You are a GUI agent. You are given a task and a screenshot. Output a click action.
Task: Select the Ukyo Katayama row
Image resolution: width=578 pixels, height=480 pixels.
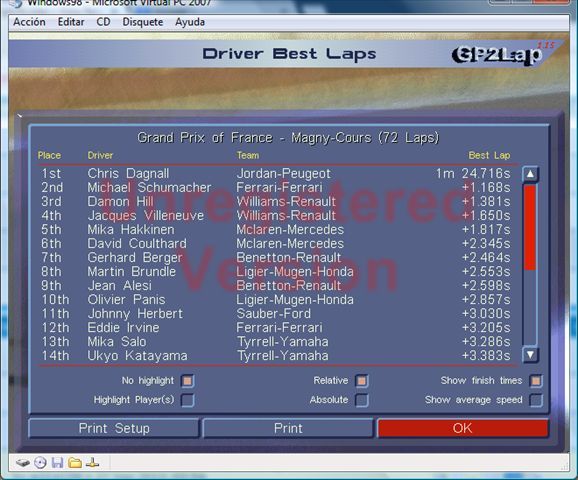click(x=276, y=356)
